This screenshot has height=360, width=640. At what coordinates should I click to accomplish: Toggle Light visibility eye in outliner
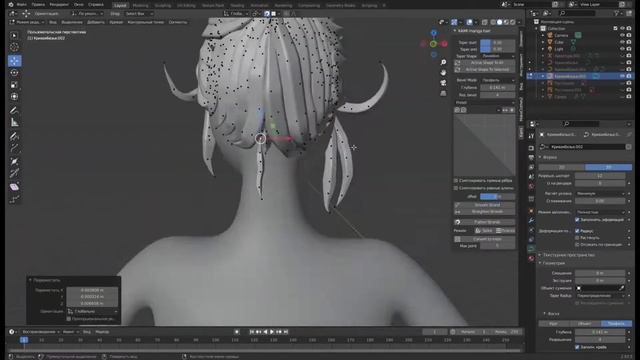point(622,49)
